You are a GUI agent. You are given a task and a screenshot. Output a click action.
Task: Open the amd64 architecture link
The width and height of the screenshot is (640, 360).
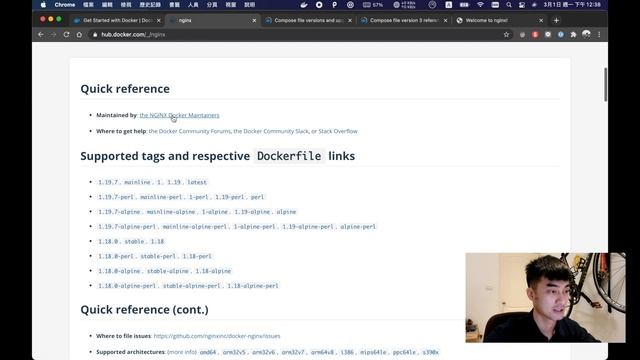[208, 352]
